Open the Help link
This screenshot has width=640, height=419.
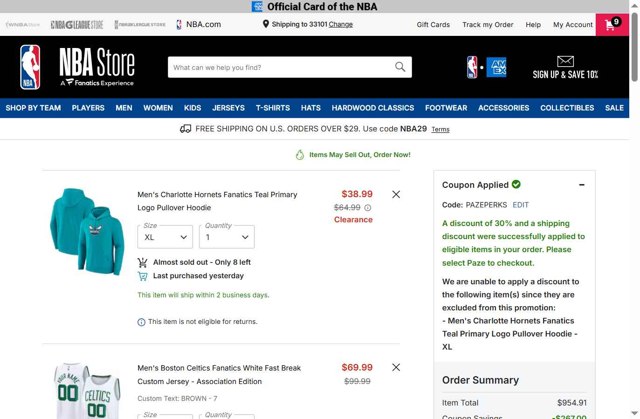click(533, 24)
